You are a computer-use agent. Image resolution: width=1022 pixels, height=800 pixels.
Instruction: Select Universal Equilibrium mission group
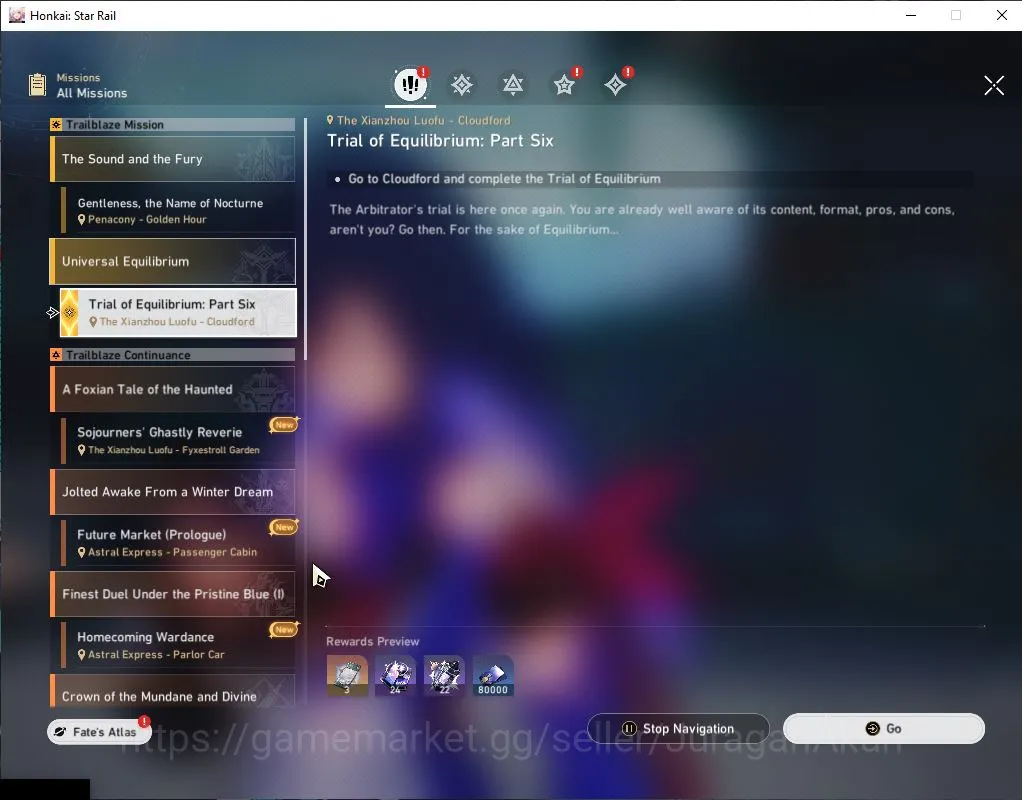(x=173, y=261)
